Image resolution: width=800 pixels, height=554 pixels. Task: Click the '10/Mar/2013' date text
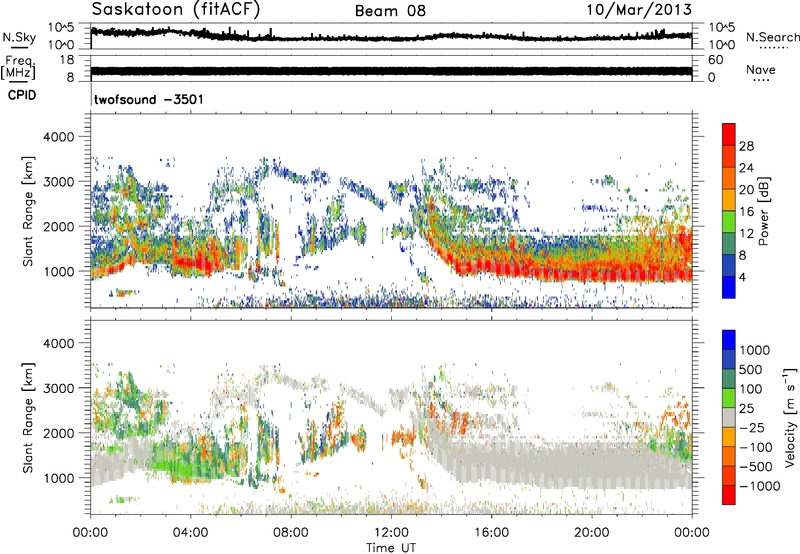click(639, 9)
